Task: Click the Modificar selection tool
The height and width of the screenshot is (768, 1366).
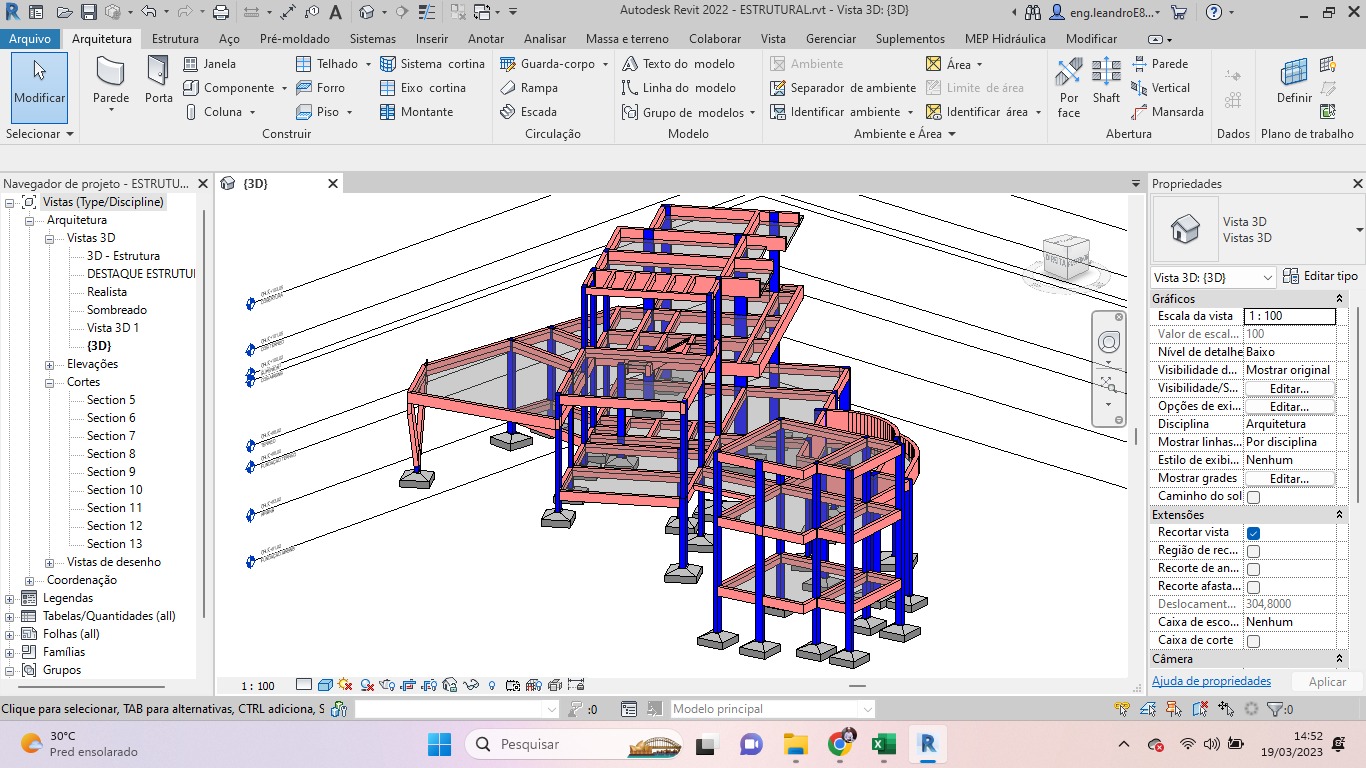Action: click(40, 88)
